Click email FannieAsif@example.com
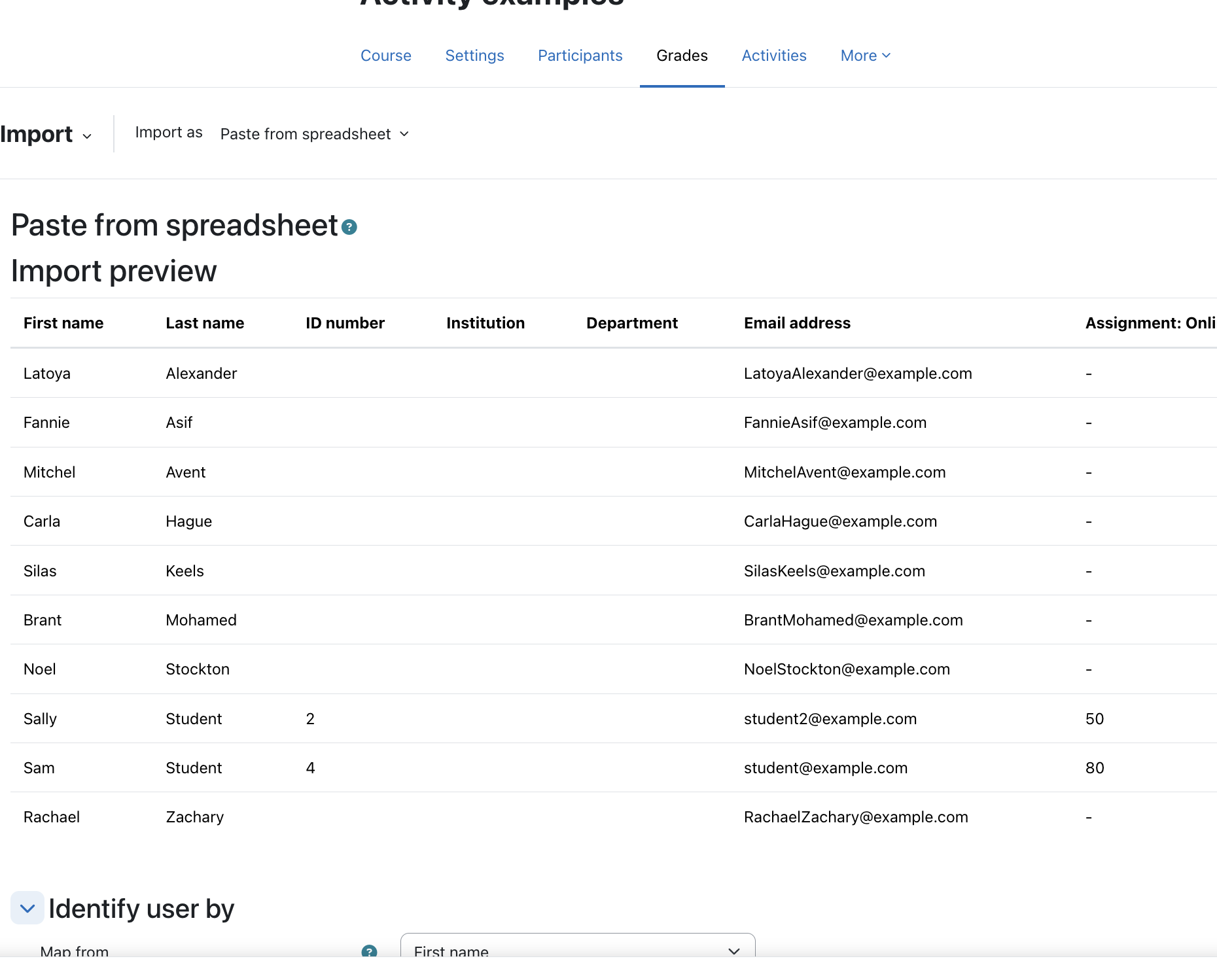Image resolution: width=1217 pixels, height=980 pixels. click(835, 423)
